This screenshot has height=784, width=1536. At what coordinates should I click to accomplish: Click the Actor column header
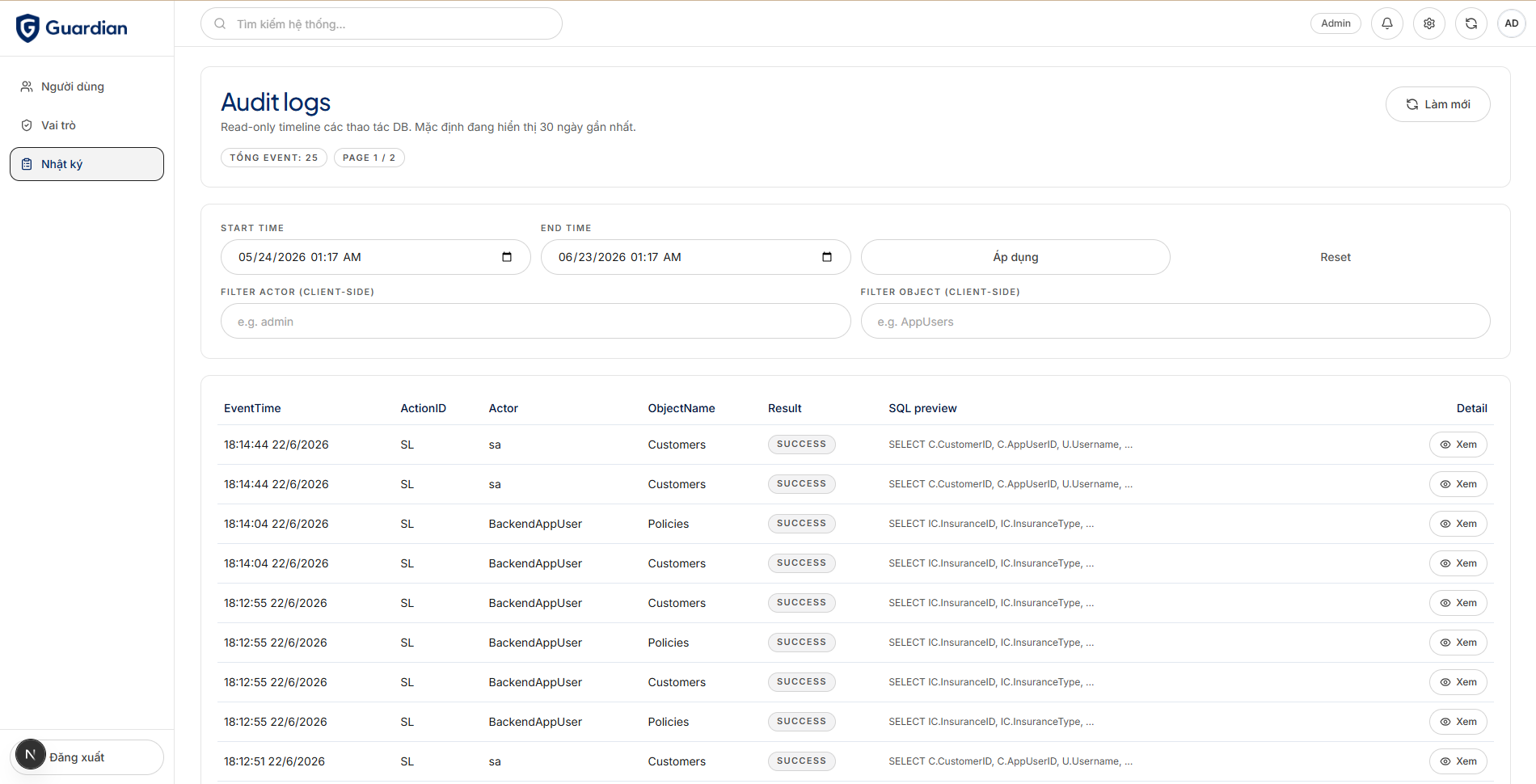[x=504, y=408]
